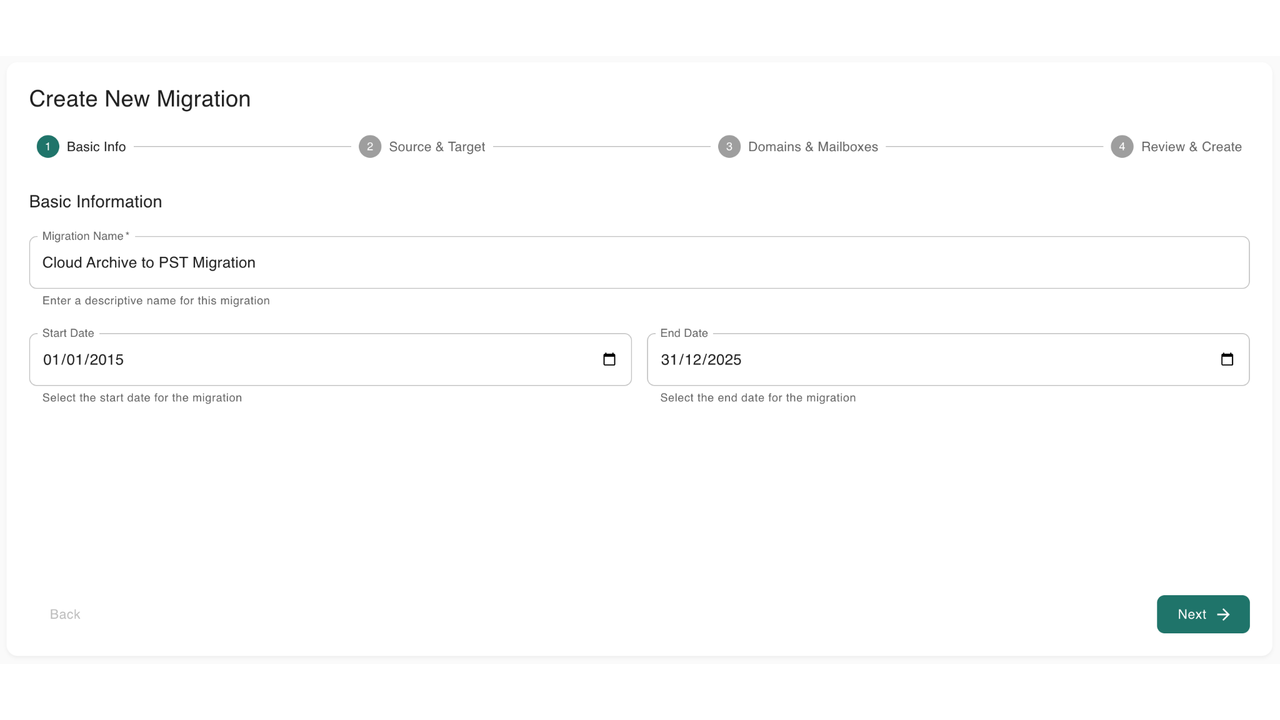The height and width of the screenshot is (720, 1280).
Task: Select the Basic Info step label
Action: point(96,147)
